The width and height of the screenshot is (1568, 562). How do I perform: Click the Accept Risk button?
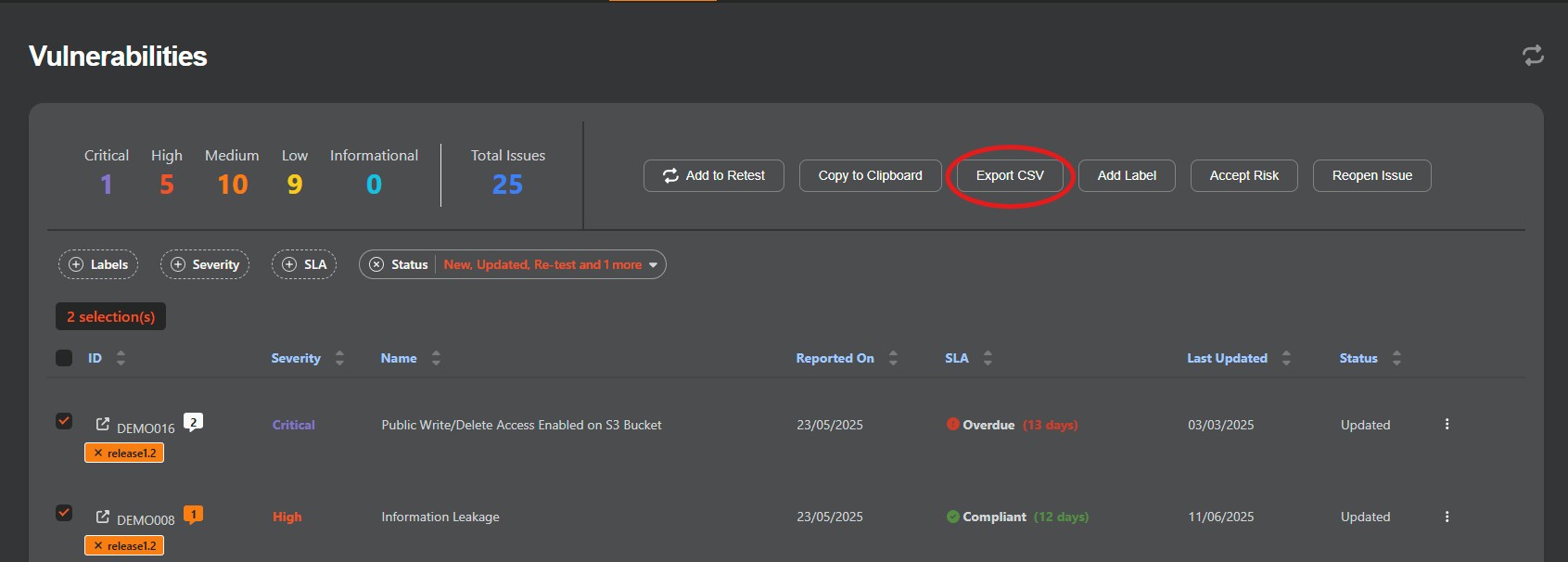pos(1243,175)
